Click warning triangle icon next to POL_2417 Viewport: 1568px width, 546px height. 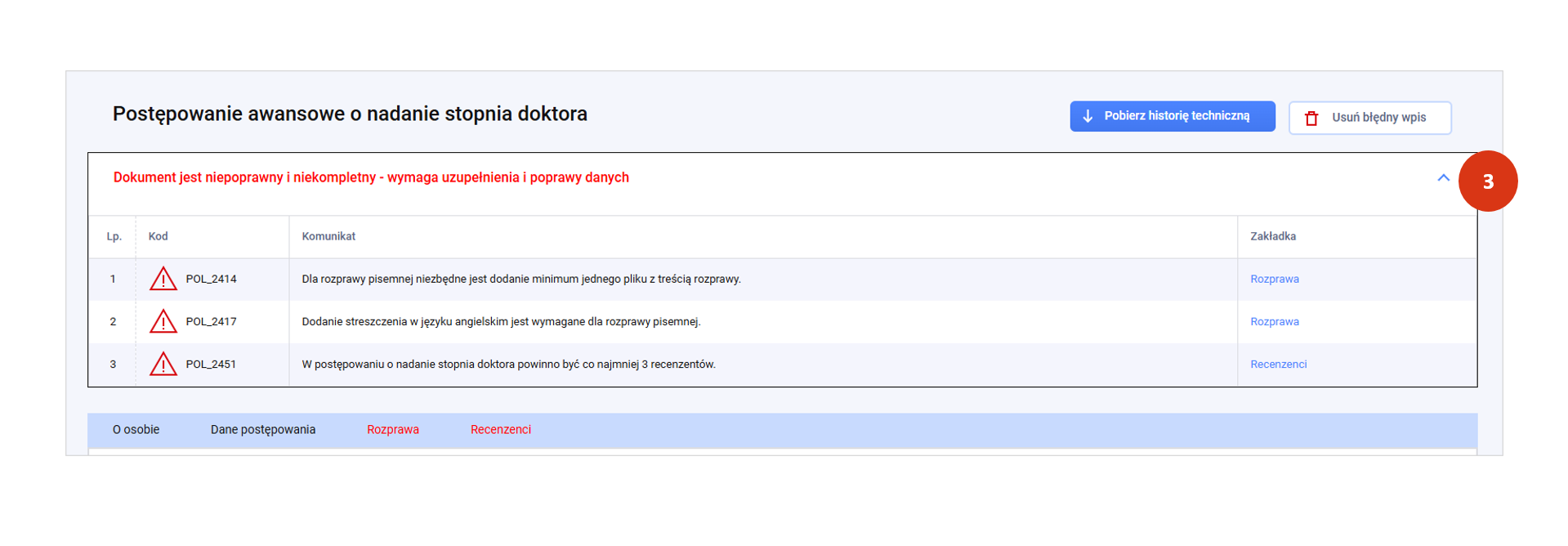pos(163,322)
